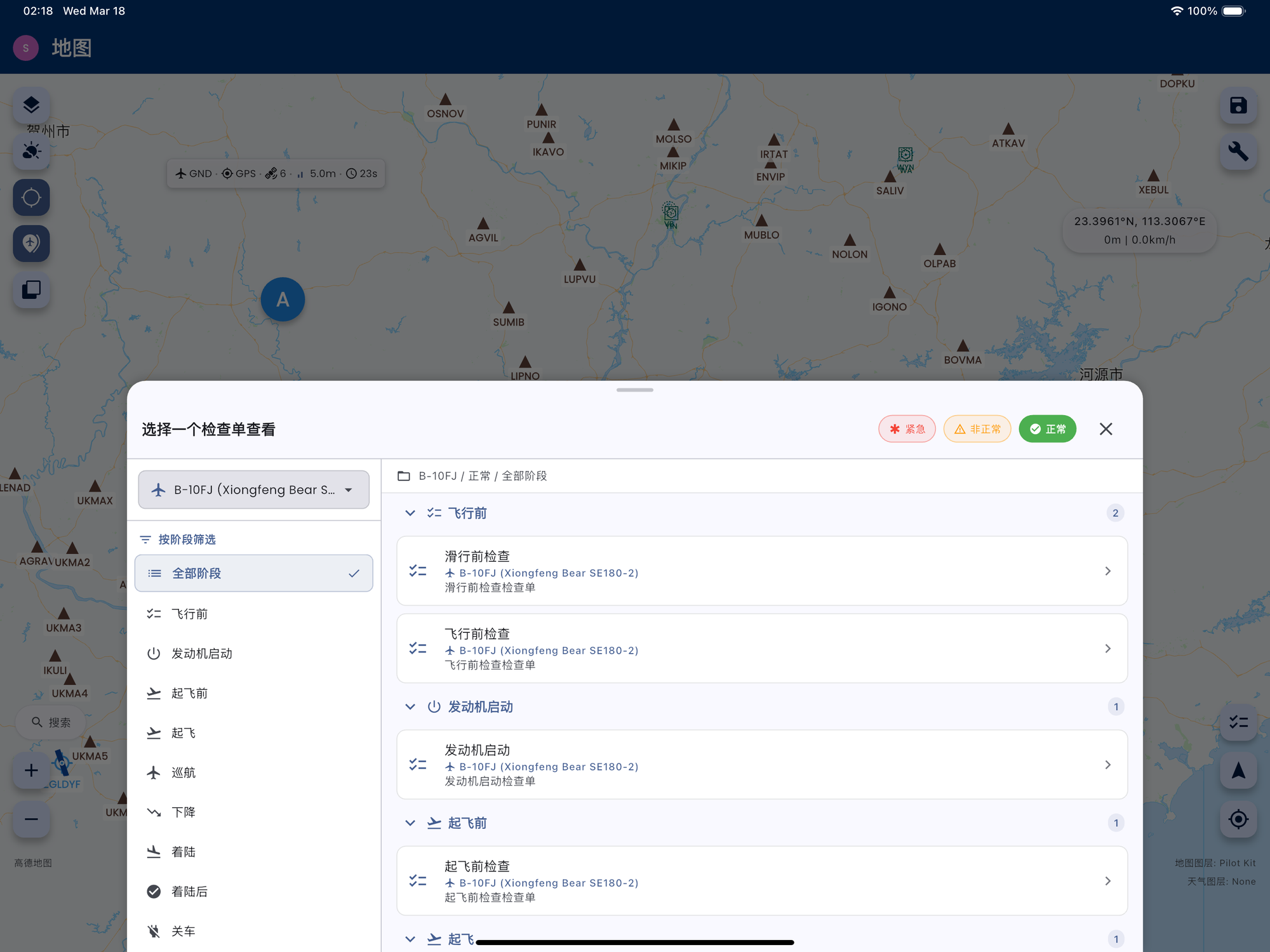Open the 起飞前检查 checklist

point(761,881)
